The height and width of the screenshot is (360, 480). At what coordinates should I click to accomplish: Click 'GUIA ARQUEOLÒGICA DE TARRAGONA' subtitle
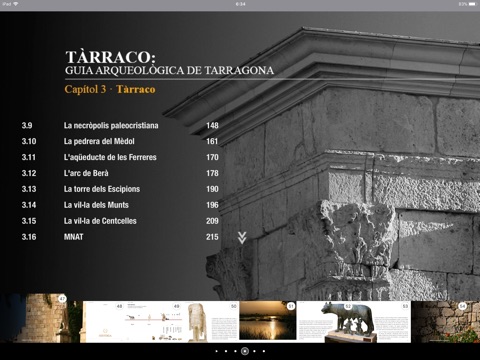pyautogui.click(x=169, y=70)
